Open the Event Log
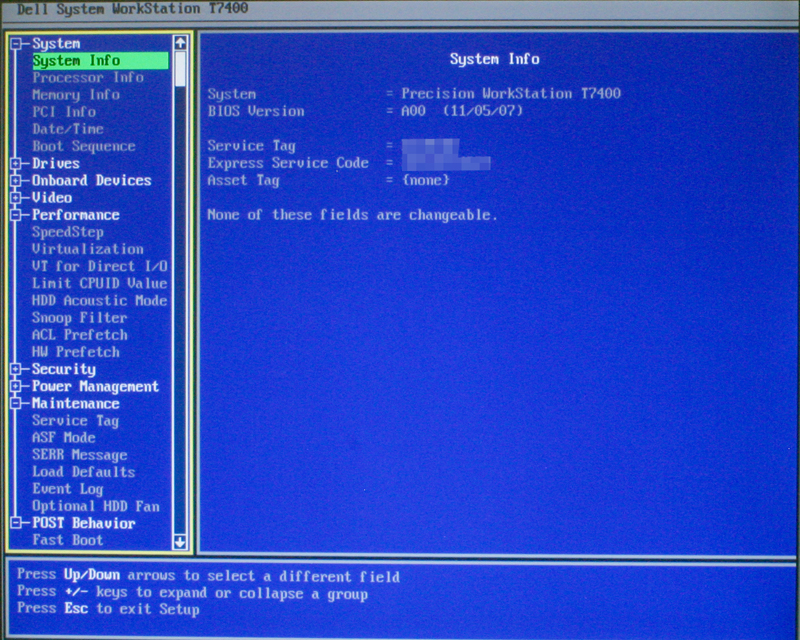Viewport: 800px width, 640px height. (68, 489)
